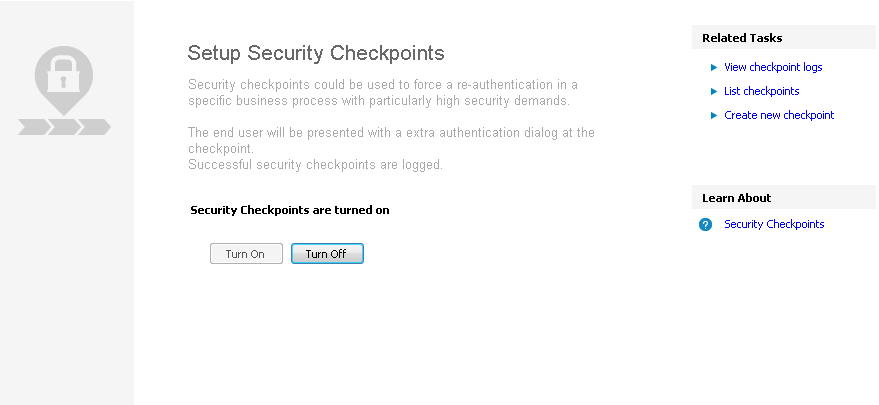Click the text about the extra authentication dialog
The width and height of the screenshot is (879, 405).
pos(390,140)
